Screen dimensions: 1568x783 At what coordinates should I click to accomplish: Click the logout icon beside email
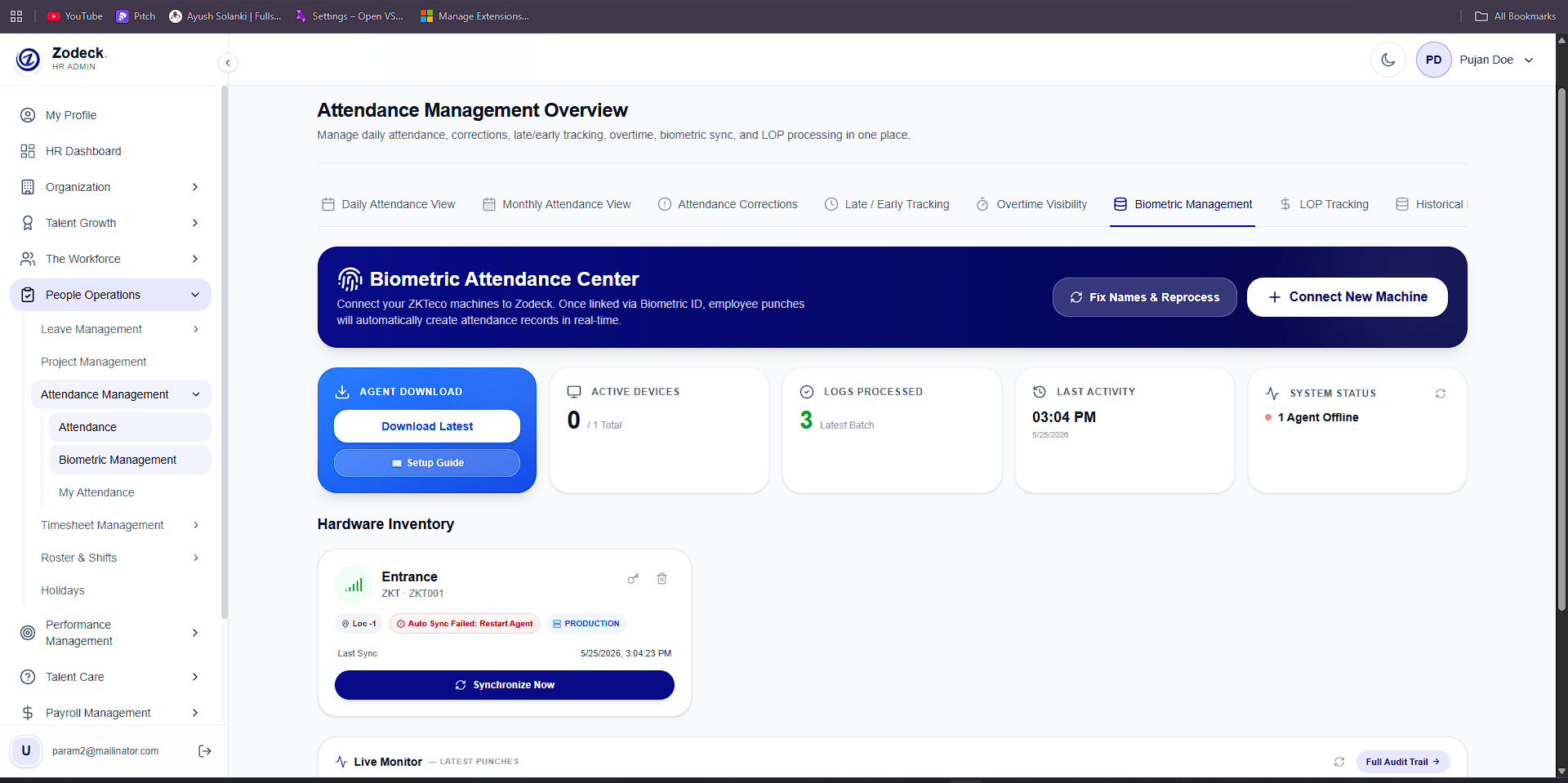click(x=205, y=751)
